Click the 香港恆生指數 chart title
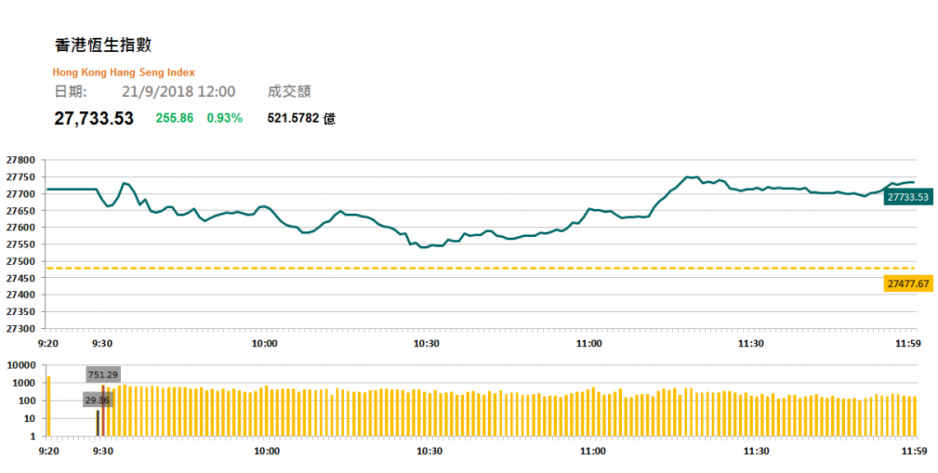The width and height of the screenshot is (938, 473). [103, 45]
